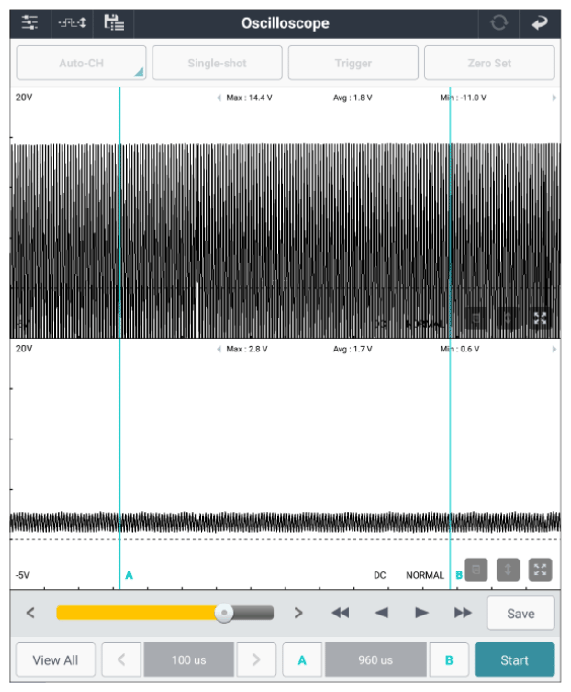Viewport: 571px width, 692px height.
Task: Click the Avg : 1.8 V reading
Action: tap(353, 98)
